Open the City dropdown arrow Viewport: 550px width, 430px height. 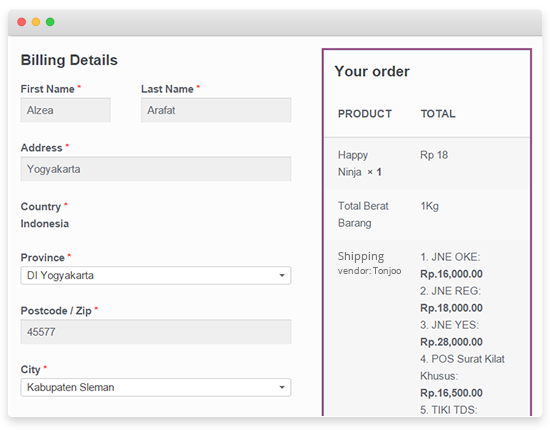pyautogui.click(x=282, y=387)
